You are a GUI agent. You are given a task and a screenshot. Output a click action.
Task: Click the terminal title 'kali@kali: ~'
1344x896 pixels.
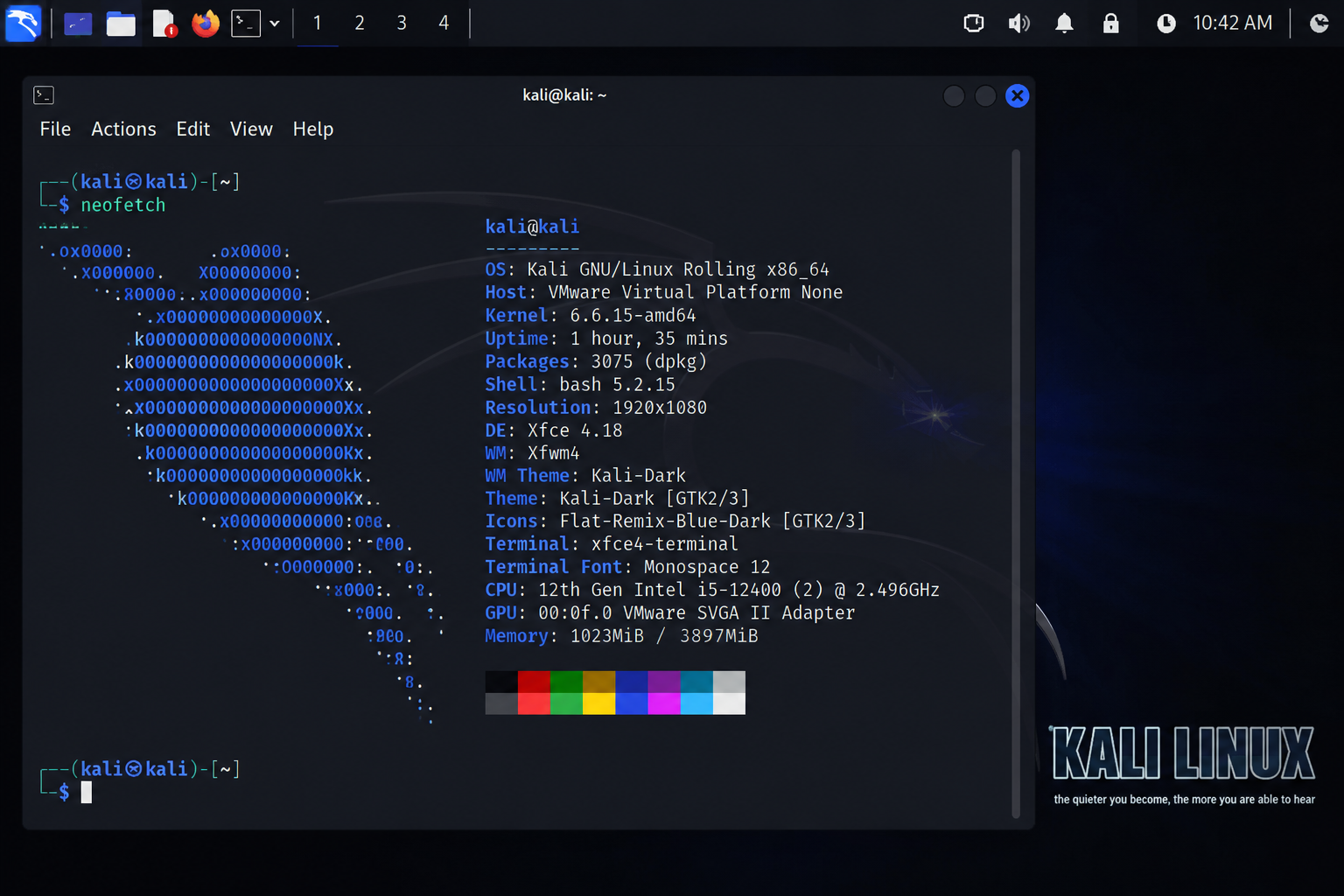(x=564, y=95)
